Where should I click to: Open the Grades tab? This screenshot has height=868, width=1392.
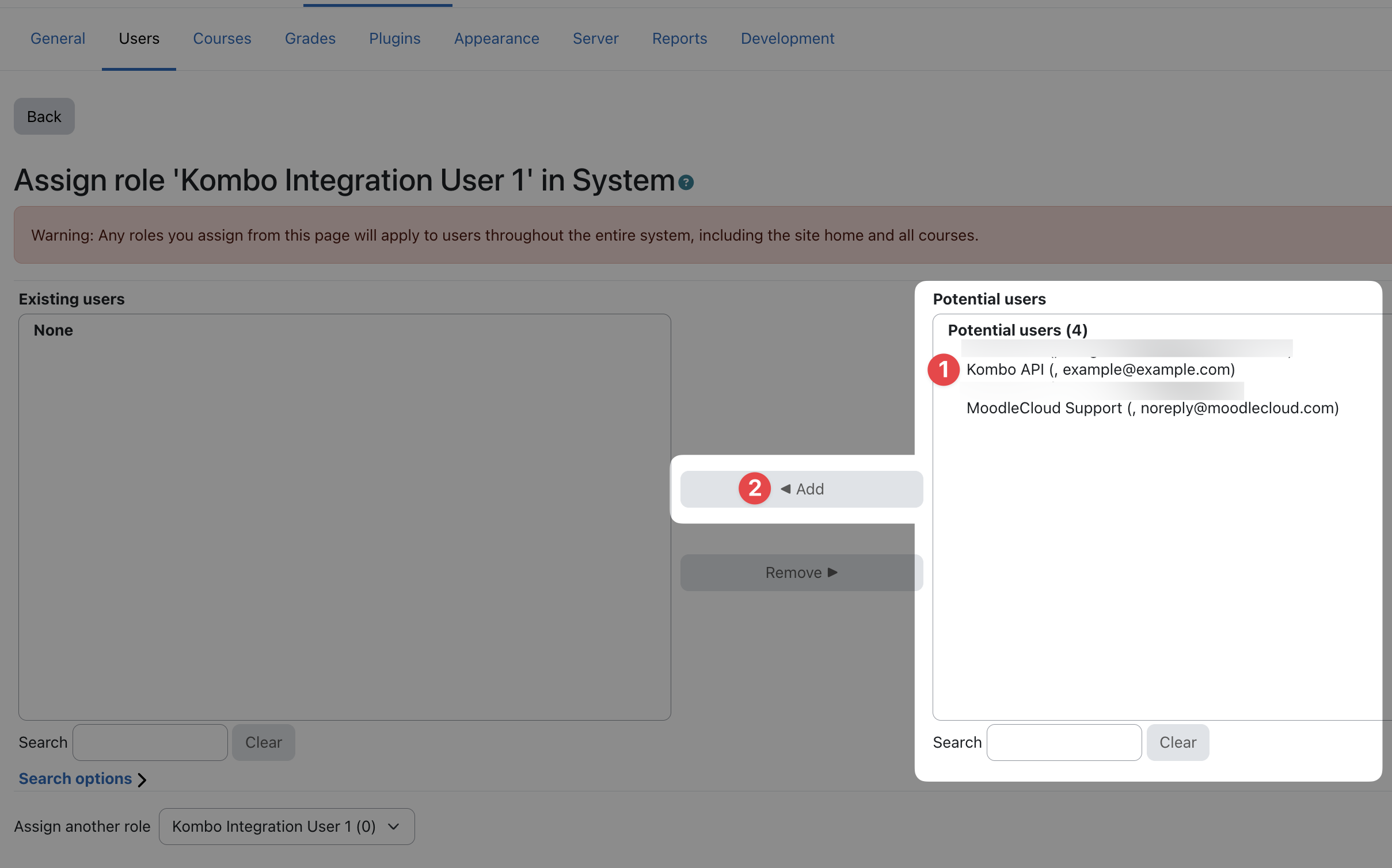(x=310, y=39)
